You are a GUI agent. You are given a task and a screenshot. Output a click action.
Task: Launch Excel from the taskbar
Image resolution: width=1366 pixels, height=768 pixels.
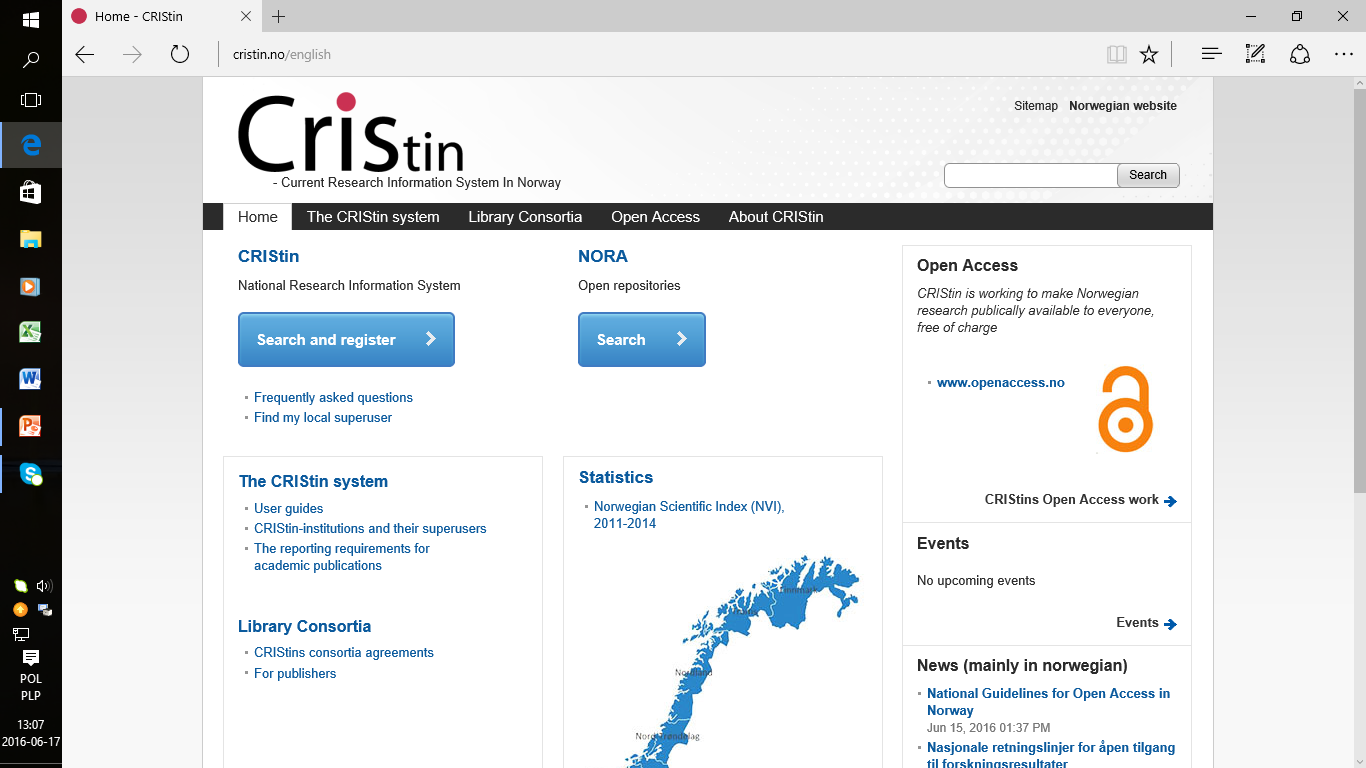click(x=30, y=332)
